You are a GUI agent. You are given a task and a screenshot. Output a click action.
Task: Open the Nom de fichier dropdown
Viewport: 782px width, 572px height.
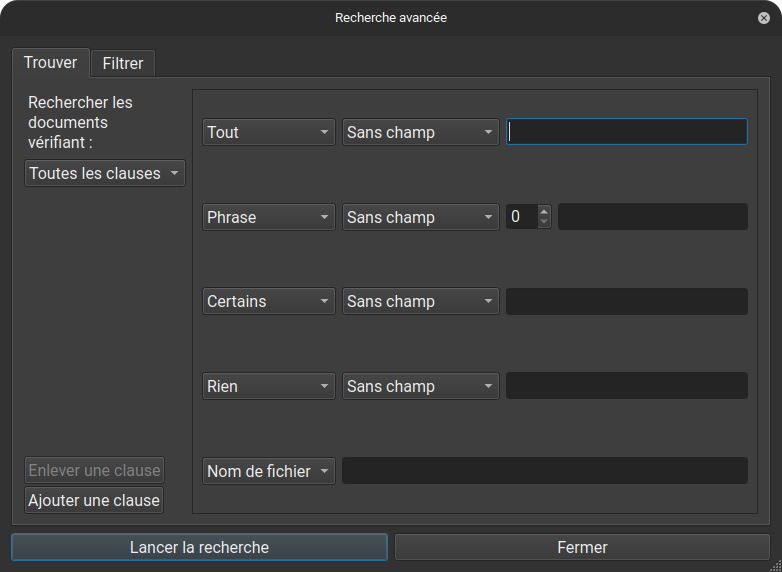(x=268, y=471)
